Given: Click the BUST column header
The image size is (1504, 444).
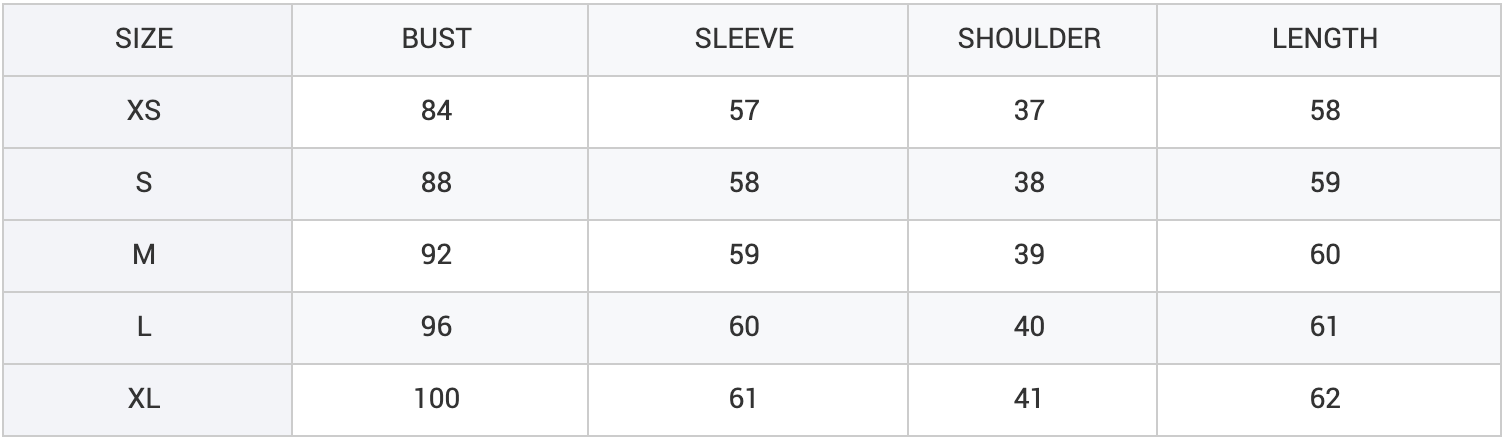Looking at the screenshot, I should coord(436,39).
